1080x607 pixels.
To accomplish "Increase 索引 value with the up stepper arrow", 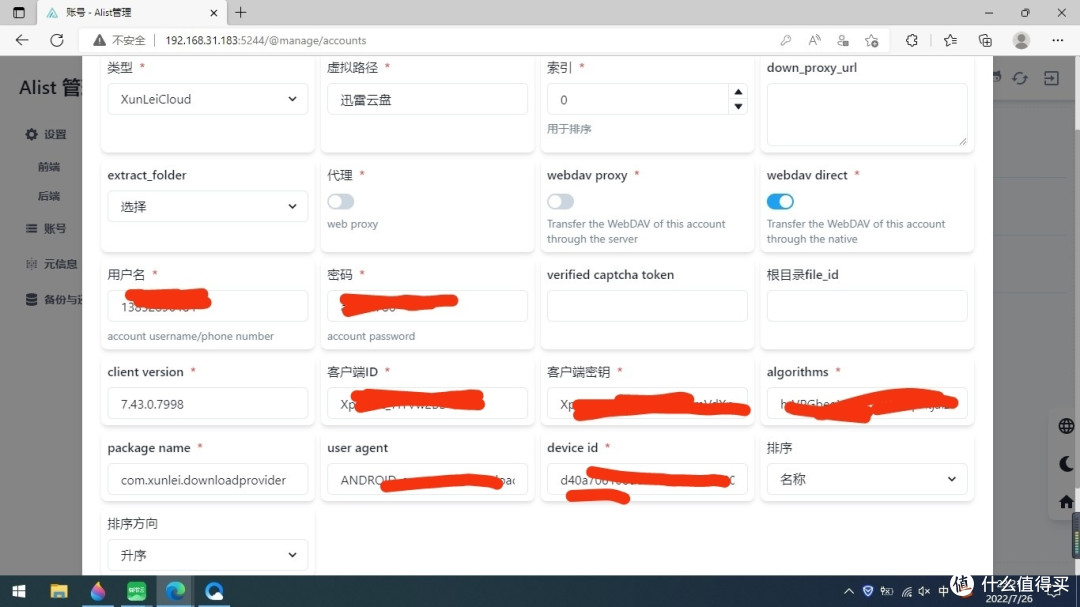I will [x=737, y=92].
